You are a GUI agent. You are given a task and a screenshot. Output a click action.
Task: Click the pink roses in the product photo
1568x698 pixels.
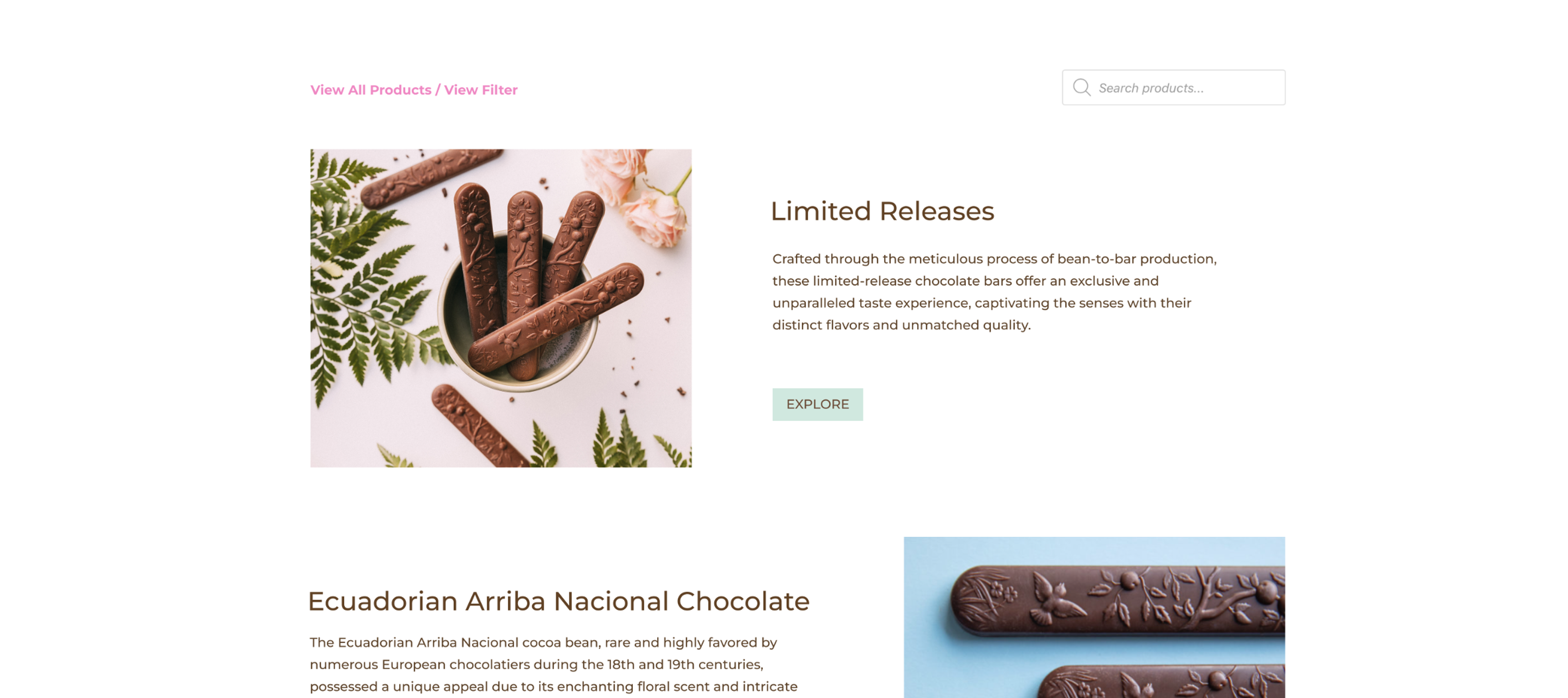coord(639,195)
